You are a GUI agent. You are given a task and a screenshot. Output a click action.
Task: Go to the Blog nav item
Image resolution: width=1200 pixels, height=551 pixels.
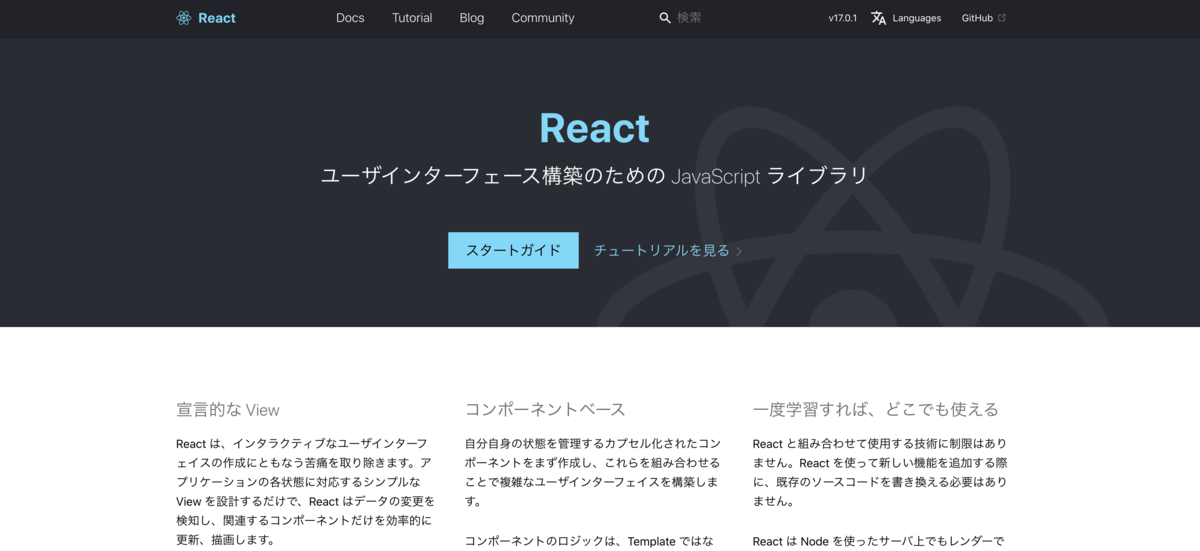point(472,18)
